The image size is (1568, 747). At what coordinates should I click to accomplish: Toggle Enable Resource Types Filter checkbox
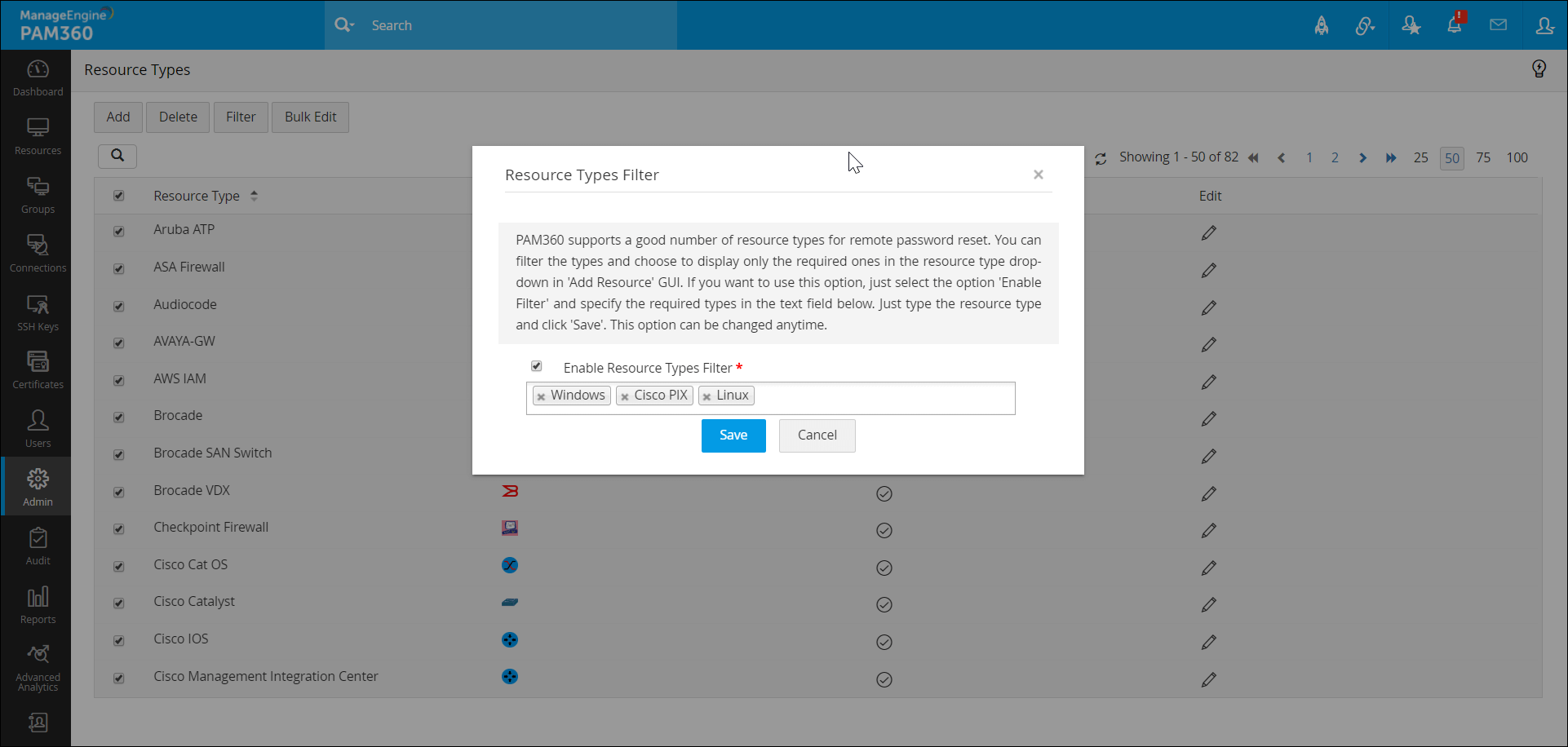click(537, 366)
